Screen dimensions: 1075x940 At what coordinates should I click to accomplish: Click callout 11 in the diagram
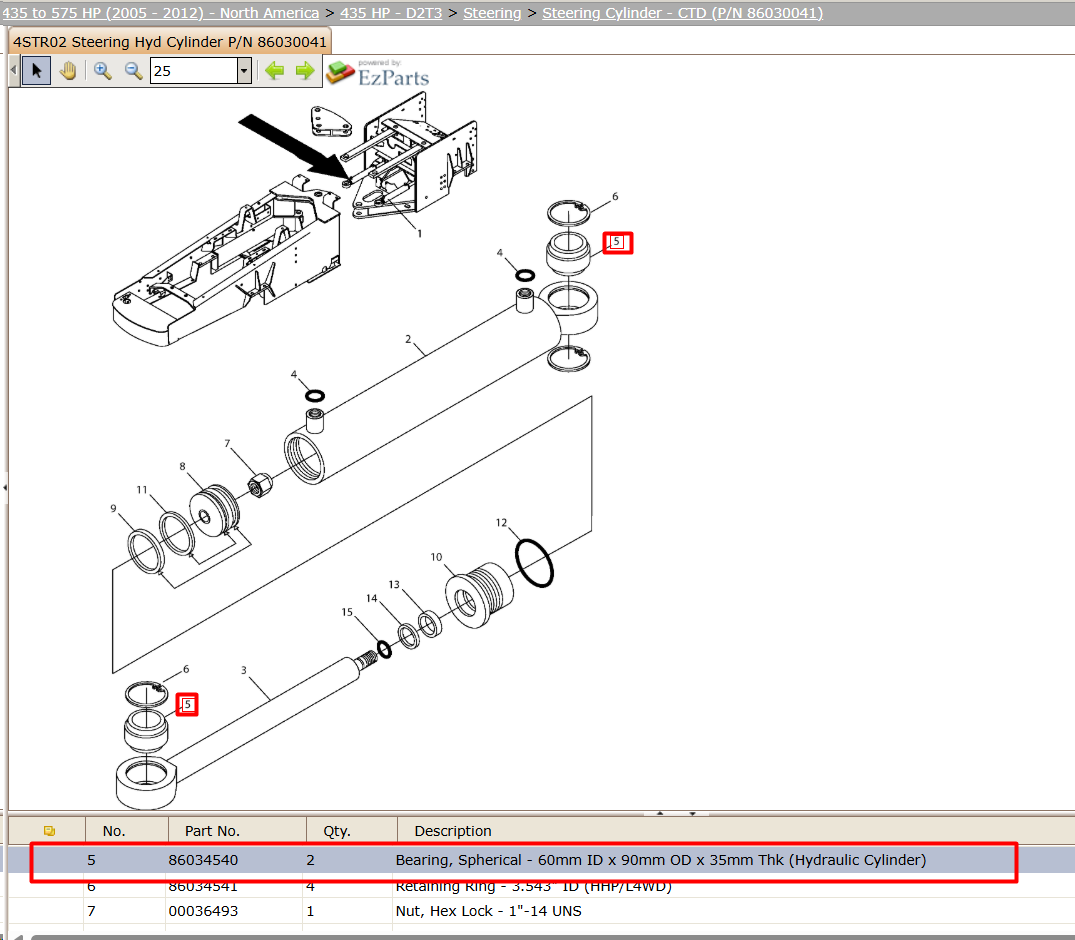pos(142,490)
